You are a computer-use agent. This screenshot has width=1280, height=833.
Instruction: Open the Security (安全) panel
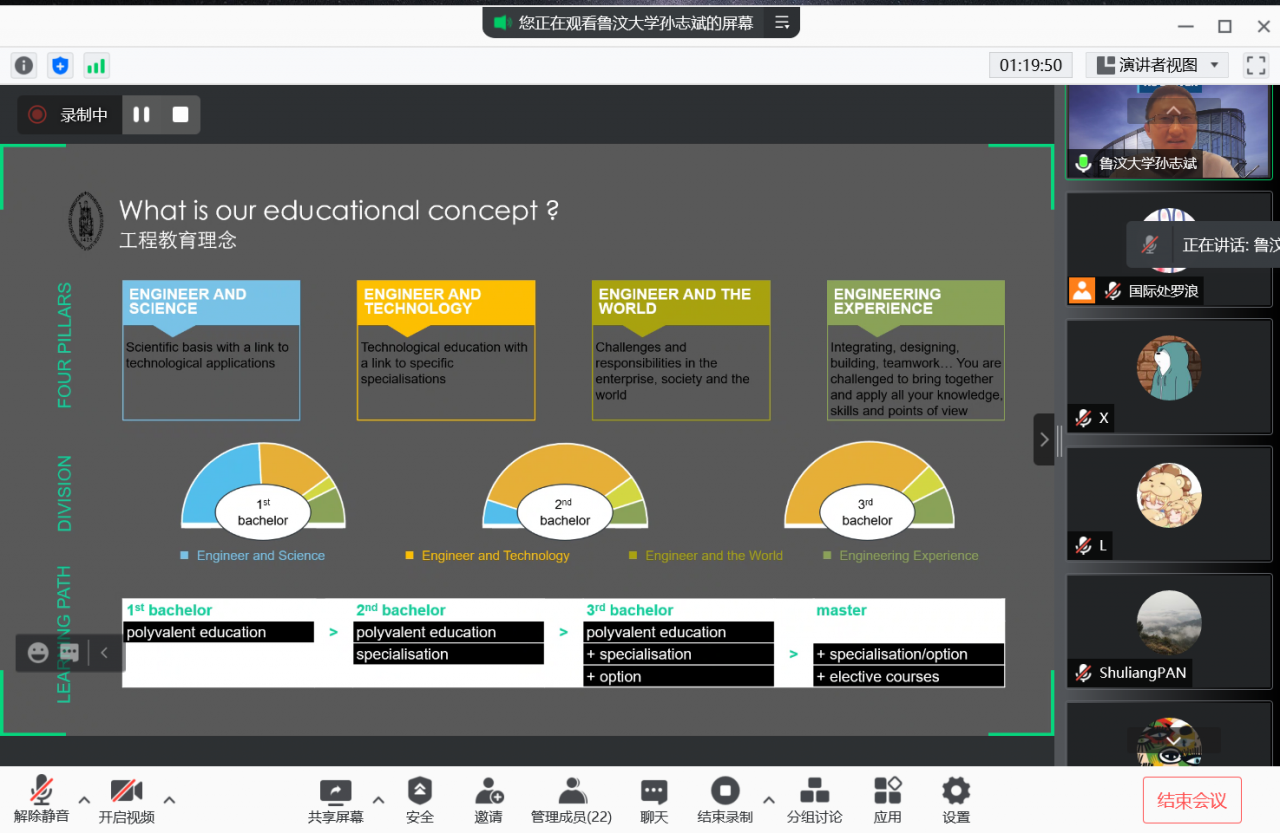pos(420,801)
